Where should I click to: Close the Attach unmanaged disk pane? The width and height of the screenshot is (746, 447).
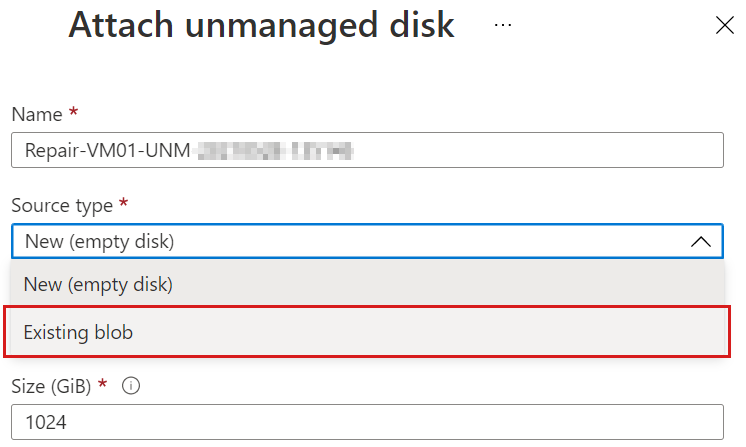pos(724,26)
